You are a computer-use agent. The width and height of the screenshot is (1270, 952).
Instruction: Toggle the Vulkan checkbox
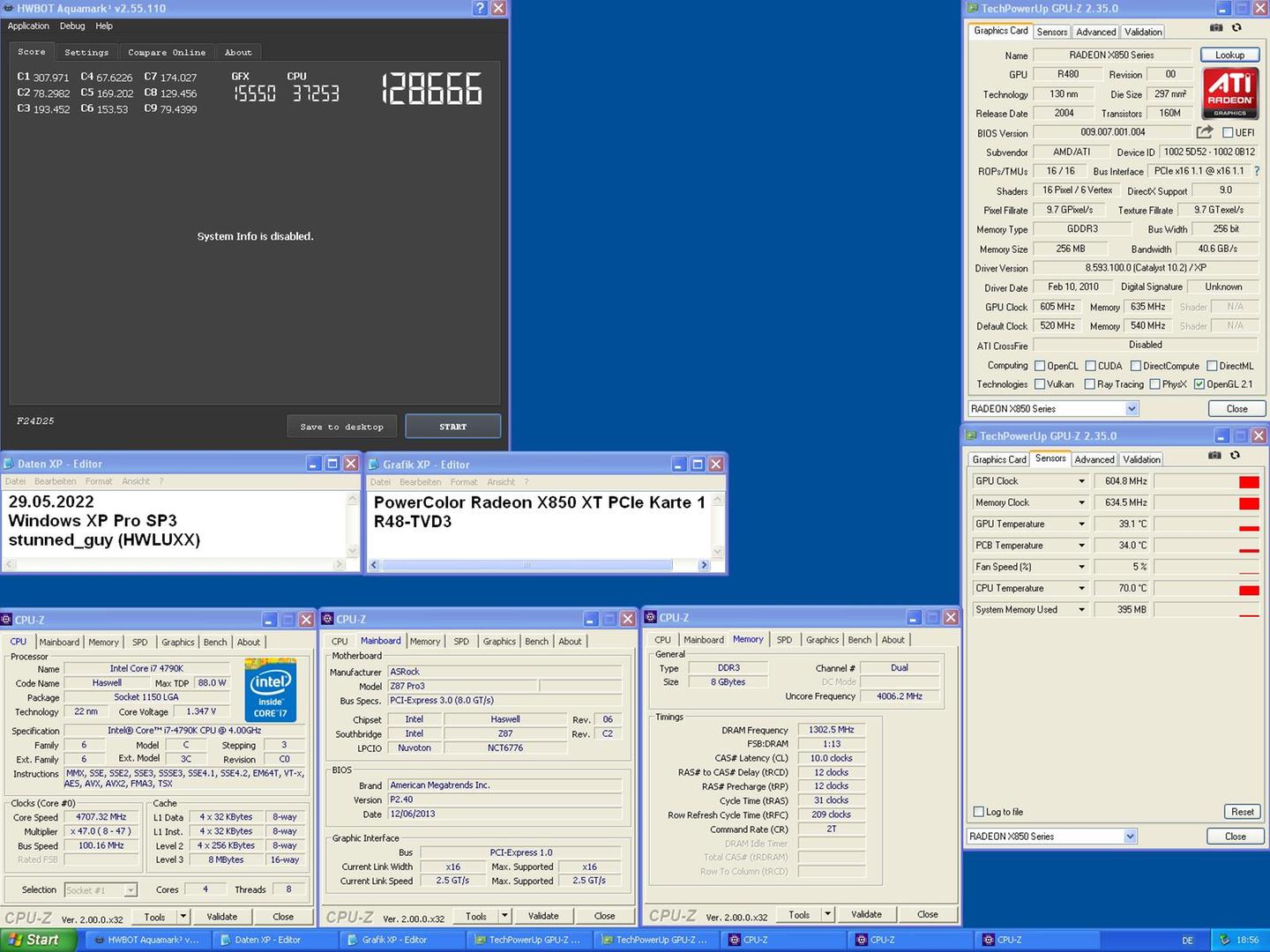point(1040,384)
